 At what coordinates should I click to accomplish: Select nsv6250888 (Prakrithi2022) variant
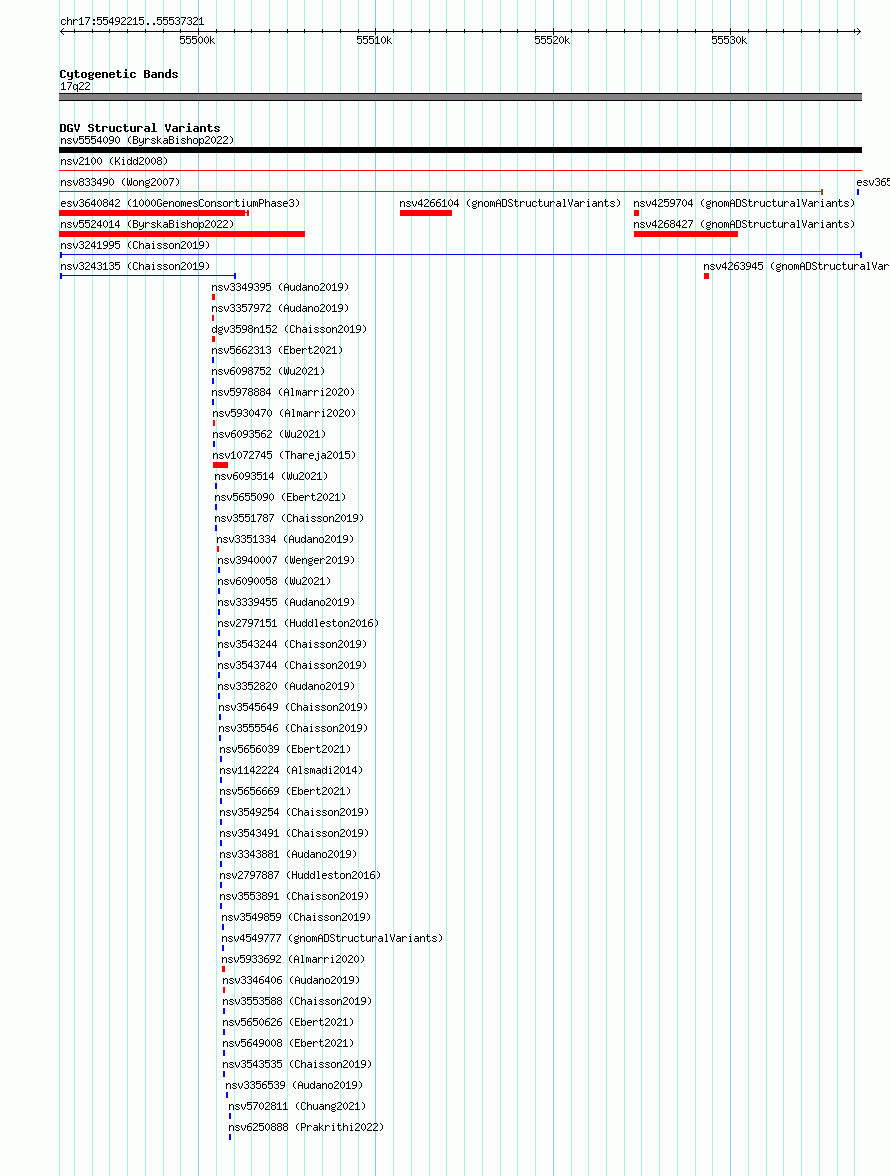[x=306, y=1127]
